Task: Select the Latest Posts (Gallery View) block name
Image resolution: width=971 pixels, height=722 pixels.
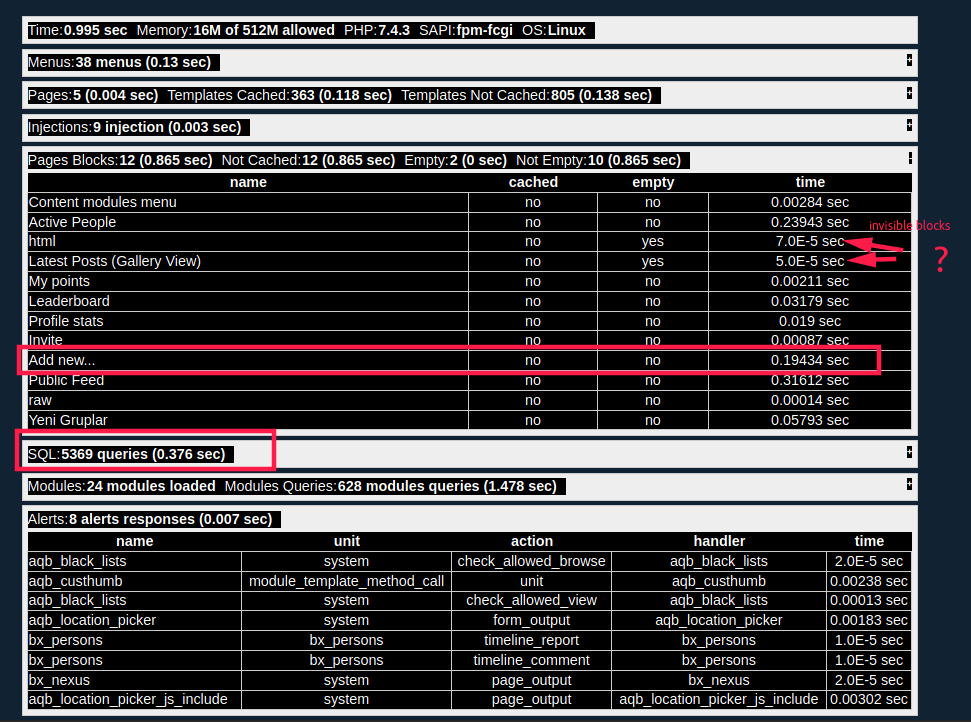Action: [114, 261]
